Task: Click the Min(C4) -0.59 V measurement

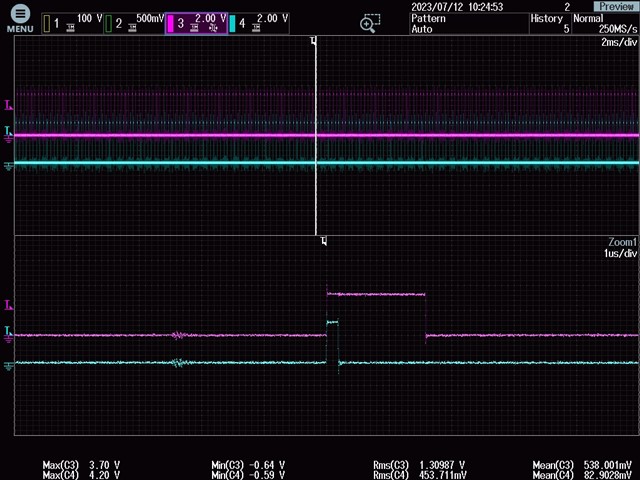Action: 248,475
